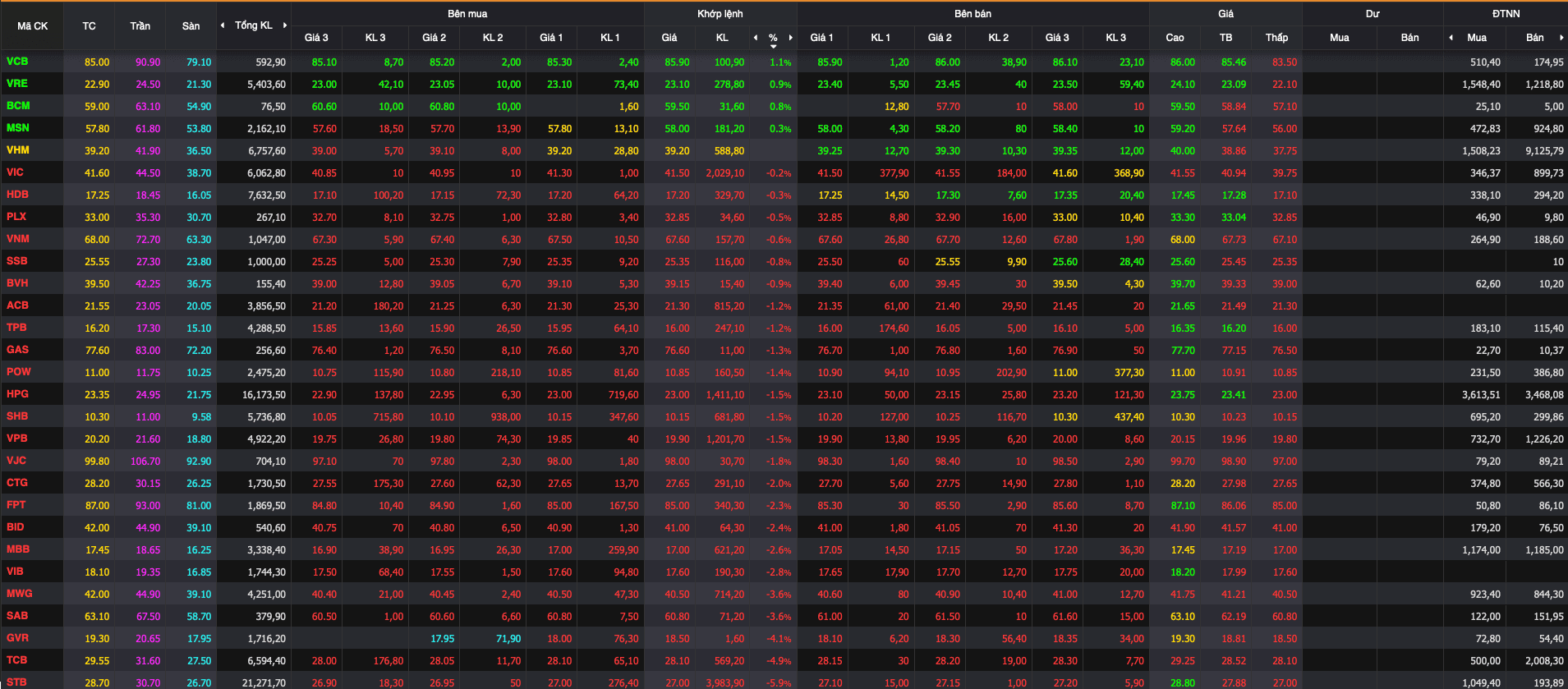Click GVR bid volume 71,90
Image resolution: width=1568 pixels, height=689 pixels.
click(x=508, y=639)
